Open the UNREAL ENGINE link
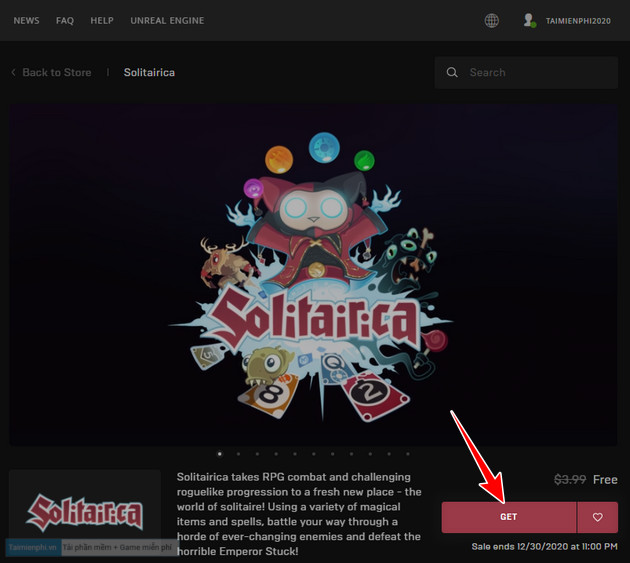Viewport: 630px width, 563px height. (167, 21)
